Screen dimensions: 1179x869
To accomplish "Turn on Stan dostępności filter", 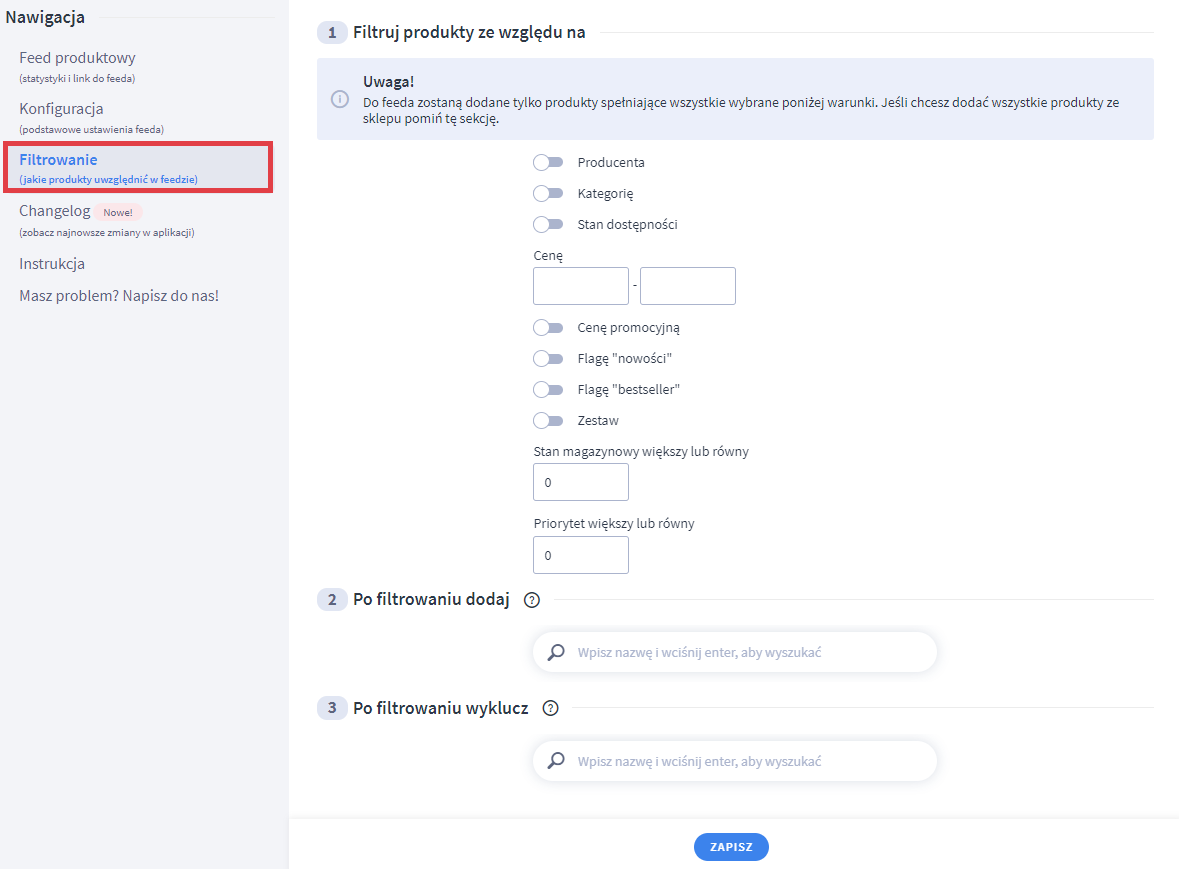I will tap(548, 224).
